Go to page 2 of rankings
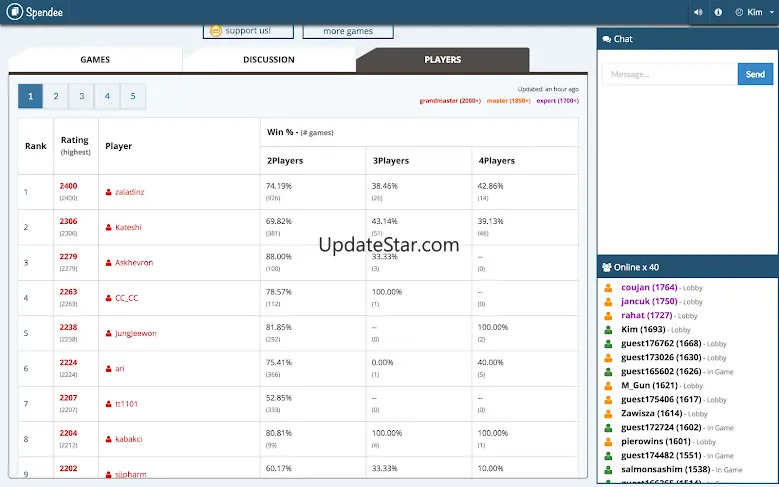Image resolution: width=779 pixels, height=487 pixels. 56,97
